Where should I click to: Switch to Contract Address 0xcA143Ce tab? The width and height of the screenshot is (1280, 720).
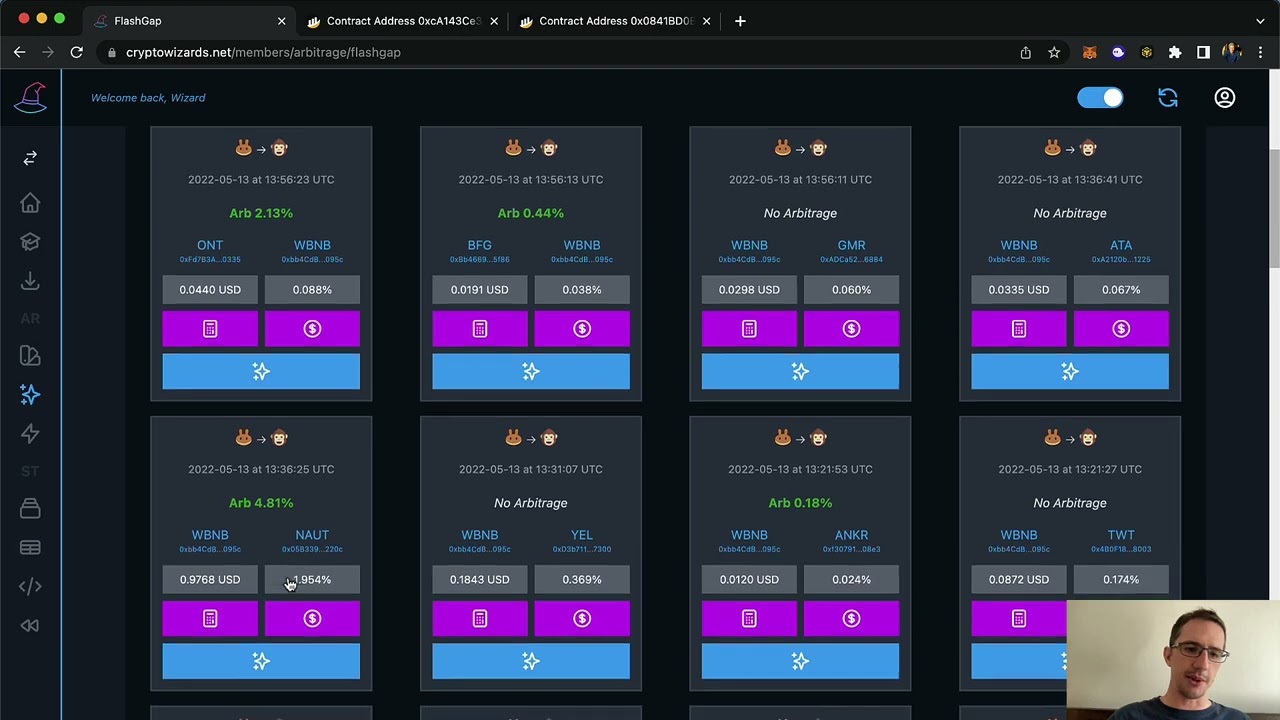(x=403, y=21)
